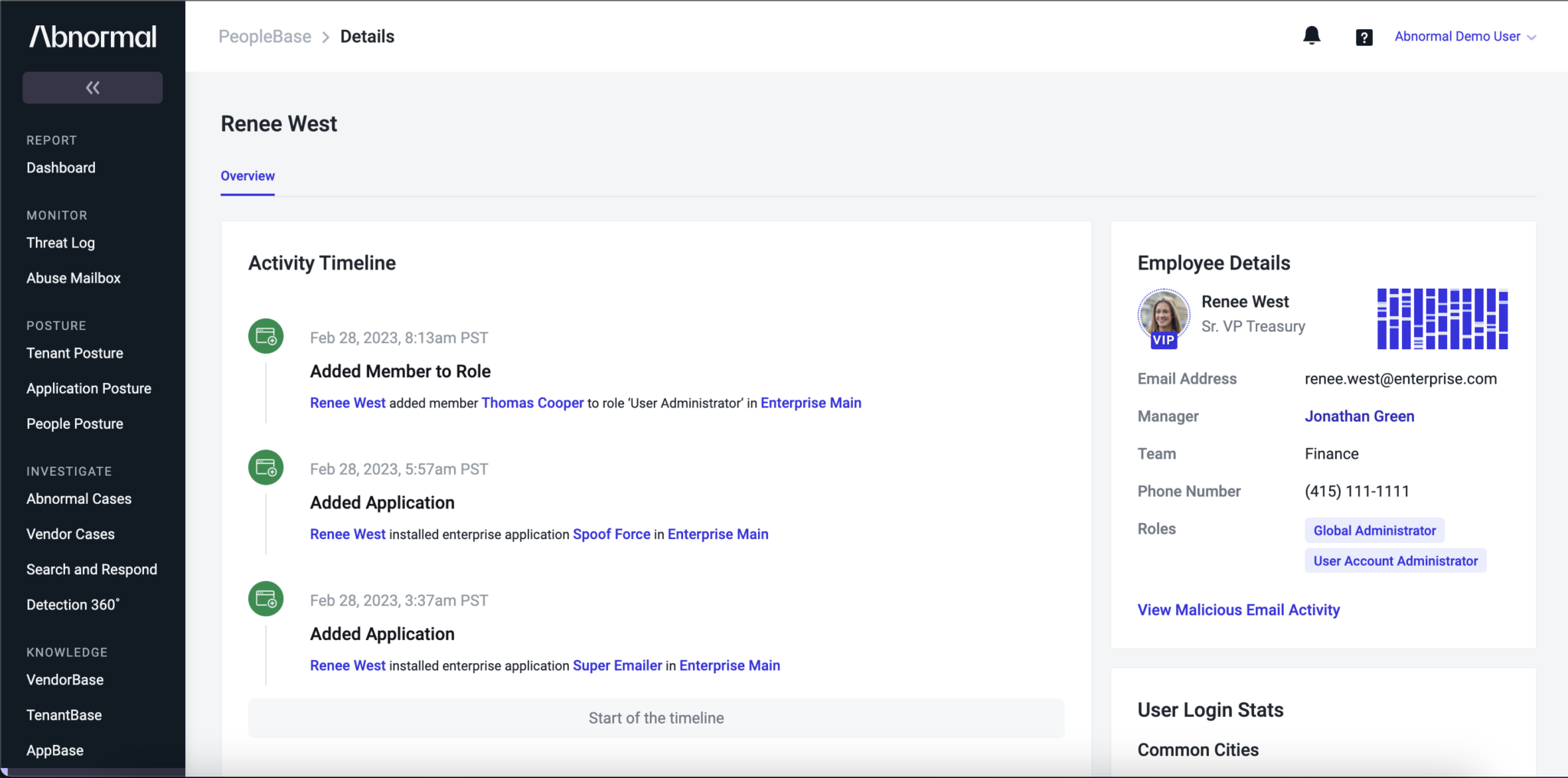Click the Spoof Force application link
The image size is (1568, 778).
pyautogui.click(x=611, y=534)
